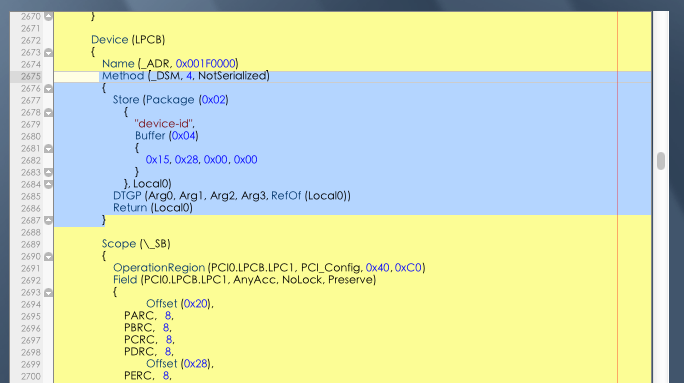Image resolution: width=684 pixels, height=383 pixels.
Task: Collapse the fold marker at line 2690
Action: click(48, 257)
